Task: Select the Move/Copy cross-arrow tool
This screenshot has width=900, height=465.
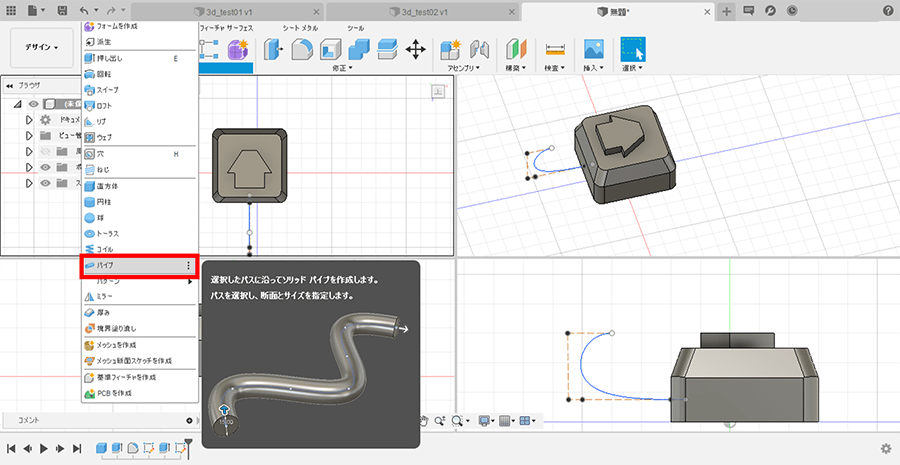Action: point(415,49)
